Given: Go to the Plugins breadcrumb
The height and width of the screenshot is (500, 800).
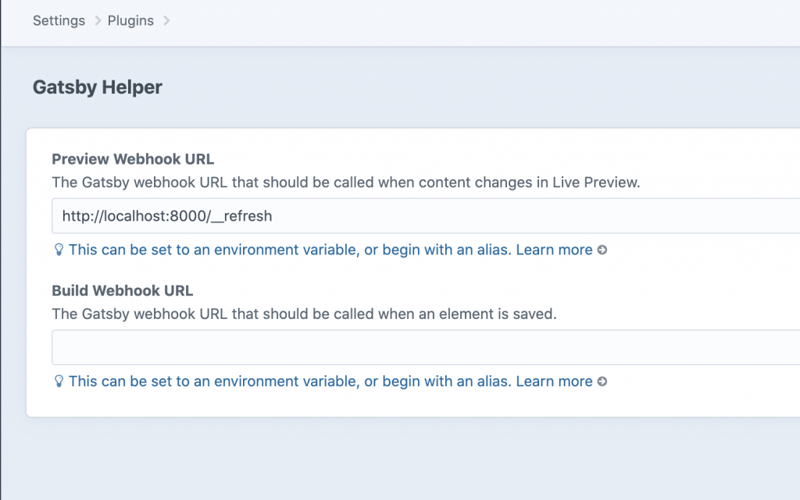Looking at the screenshot, I should click(130, 20).
